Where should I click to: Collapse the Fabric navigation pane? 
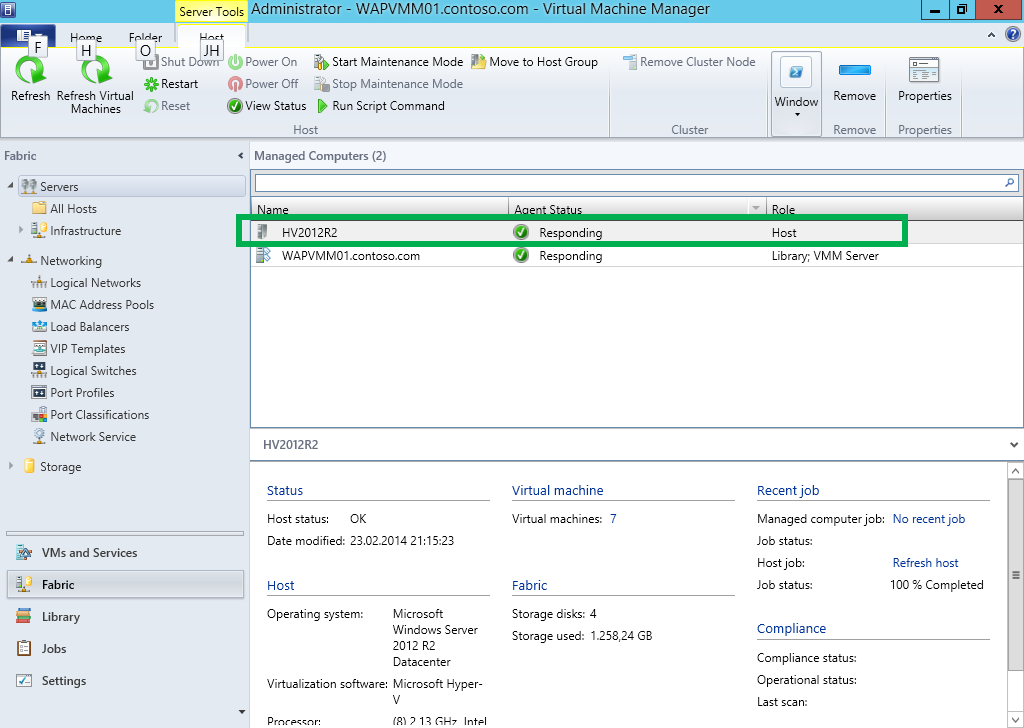pos(240,156)
